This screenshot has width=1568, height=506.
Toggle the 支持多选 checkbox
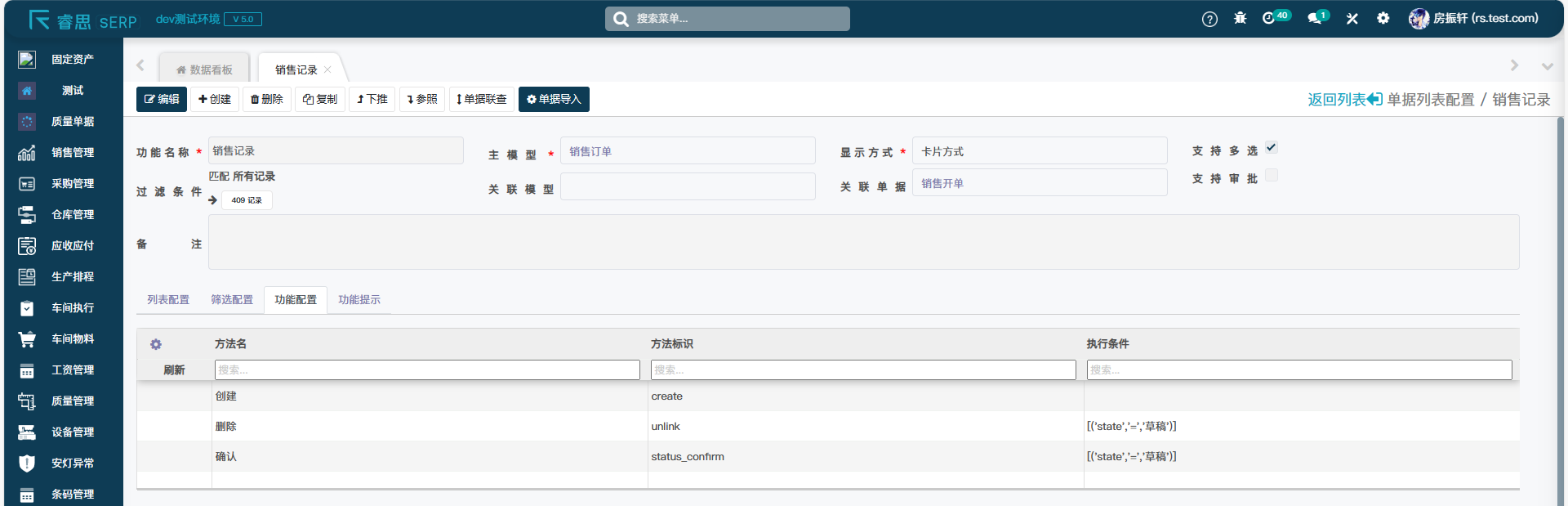(x=1272, y=147)
